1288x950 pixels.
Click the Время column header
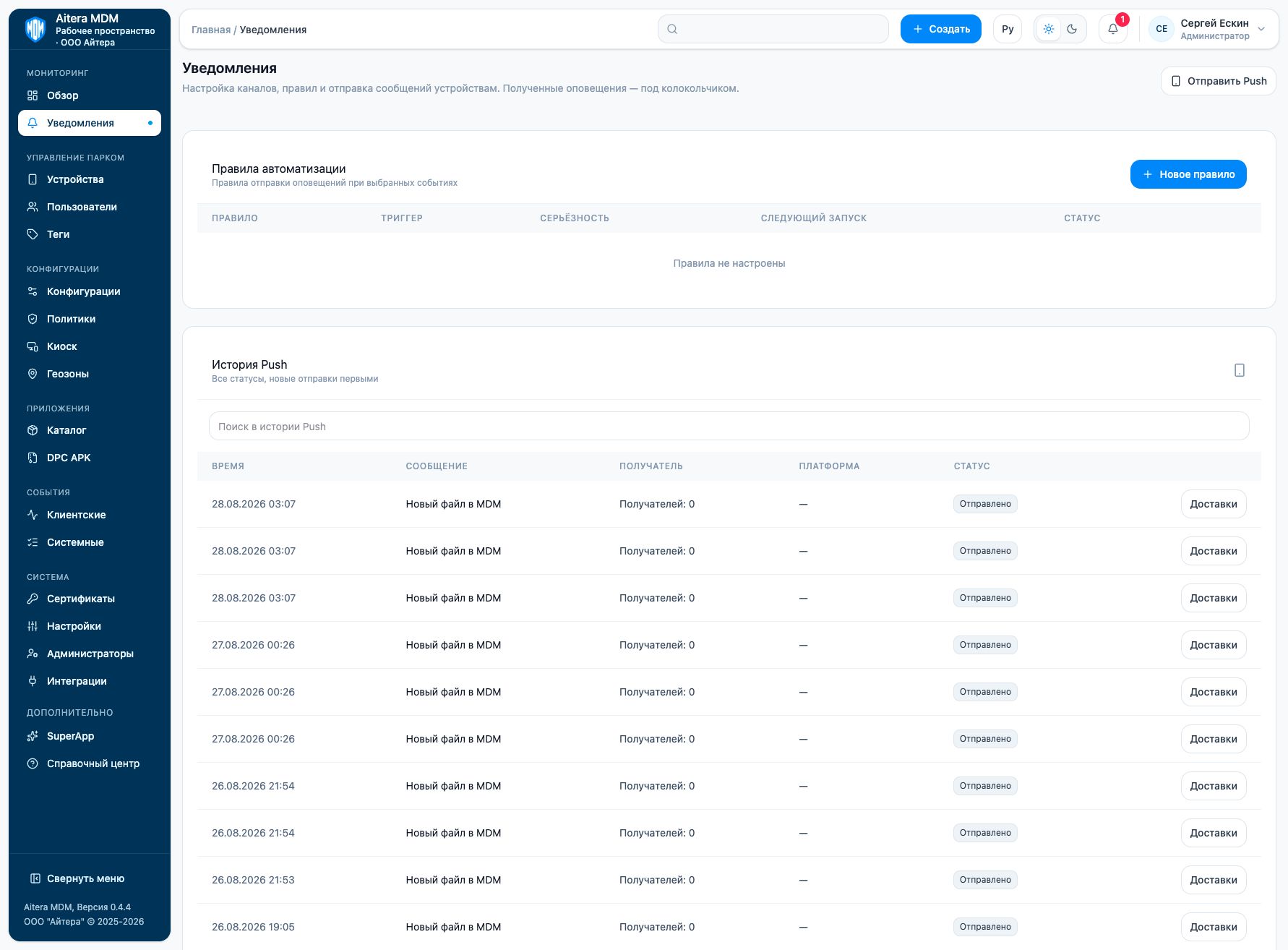click(x=228, y=466)
